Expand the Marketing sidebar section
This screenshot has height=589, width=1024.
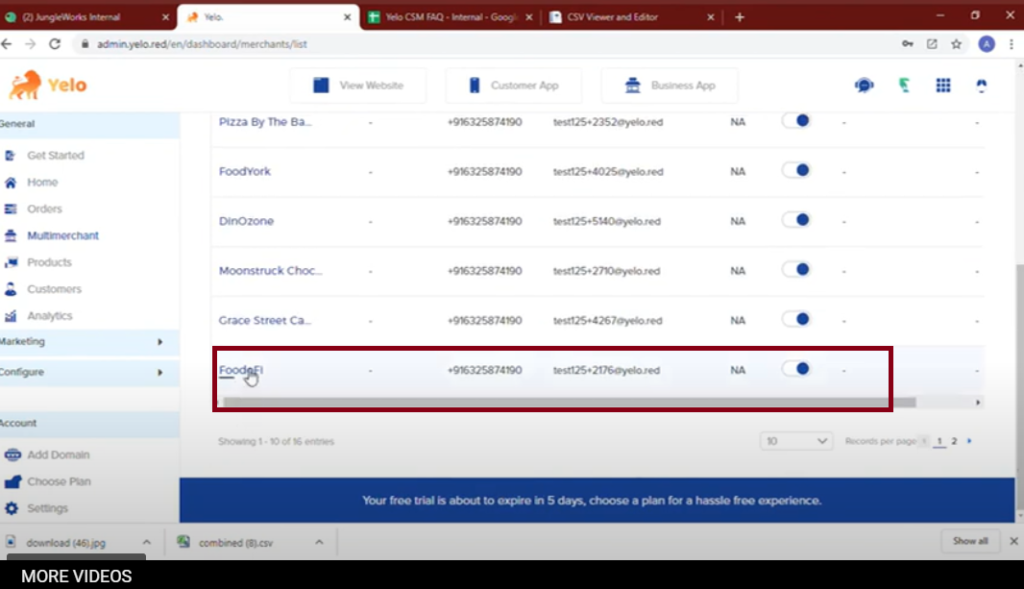82,342
